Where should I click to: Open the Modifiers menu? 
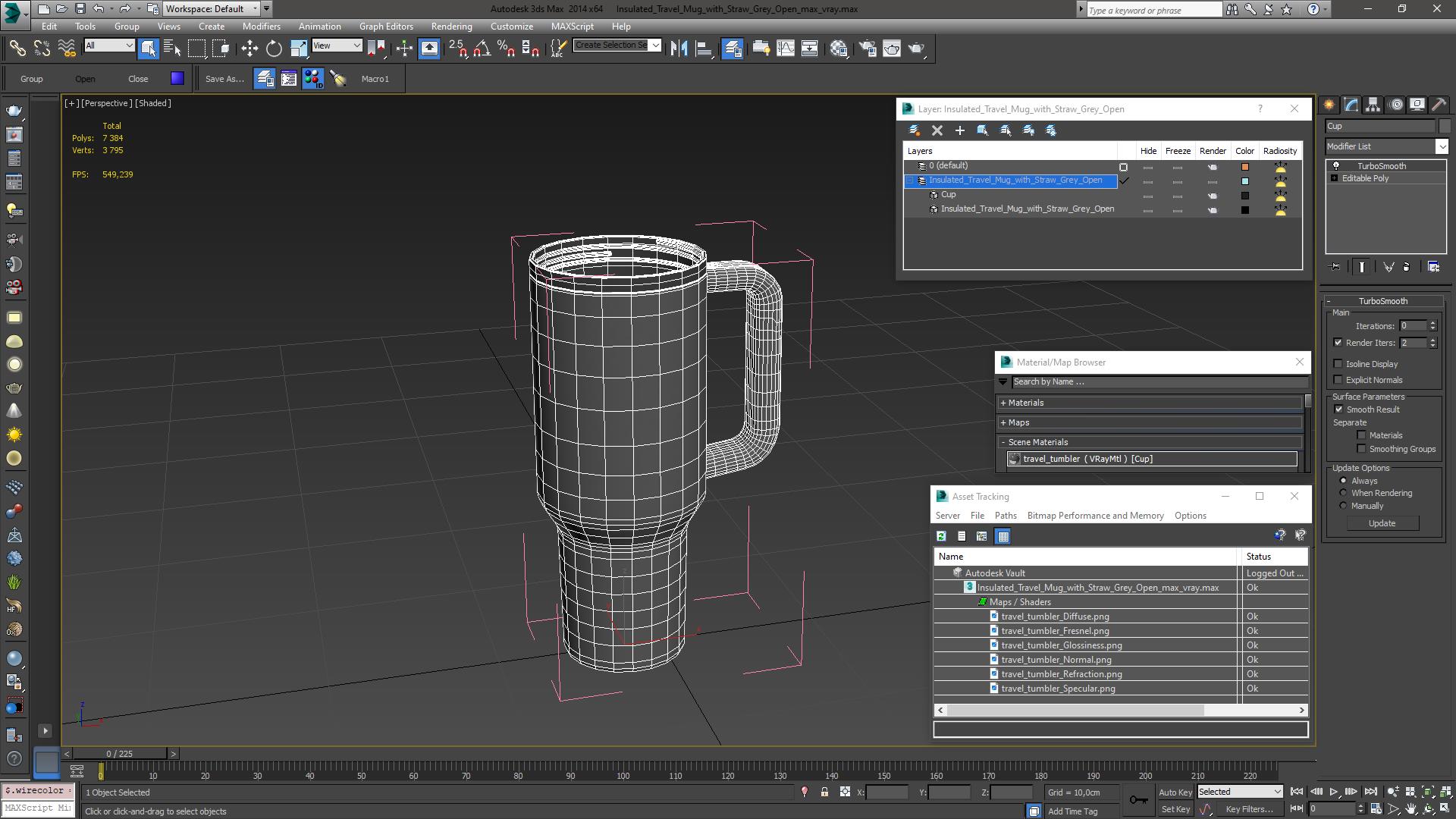click(x=261, y=27)
